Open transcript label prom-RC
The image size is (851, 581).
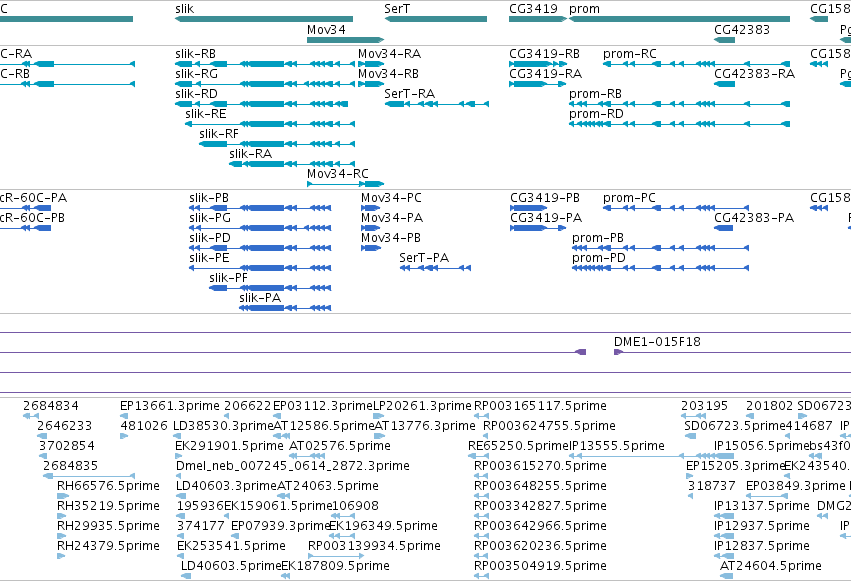[x=630, y=54]
